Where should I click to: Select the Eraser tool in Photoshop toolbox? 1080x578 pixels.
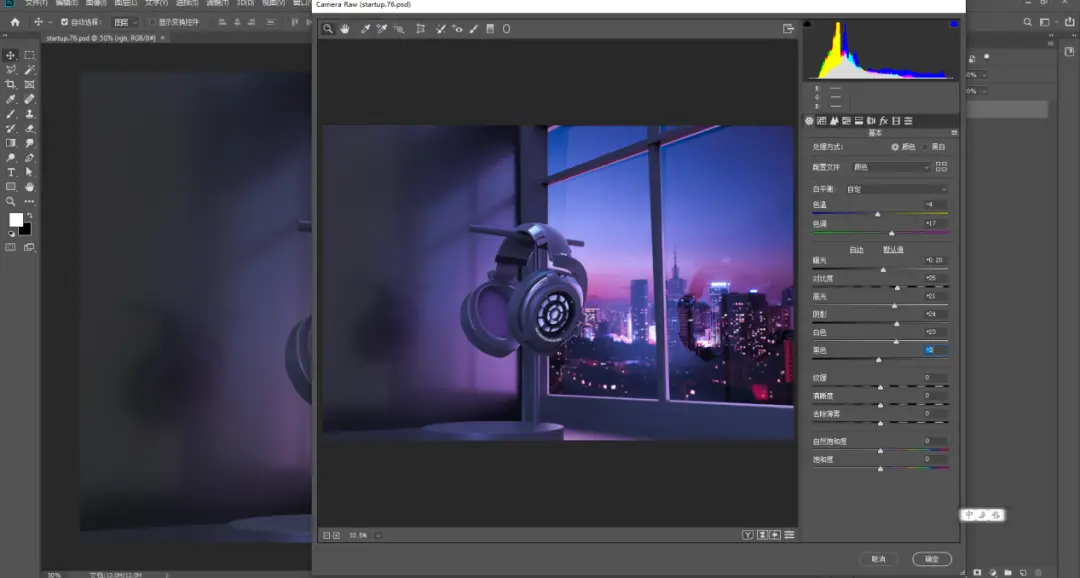pos(30,128)
